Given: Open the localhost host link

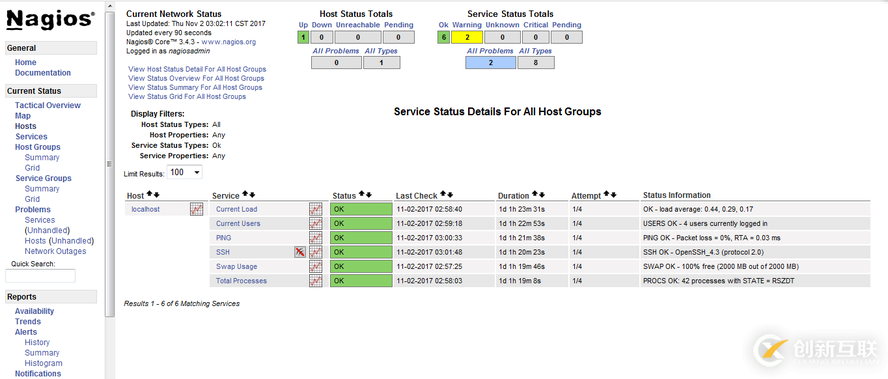Looking at the screenshot, I should [x=146, y=209].
